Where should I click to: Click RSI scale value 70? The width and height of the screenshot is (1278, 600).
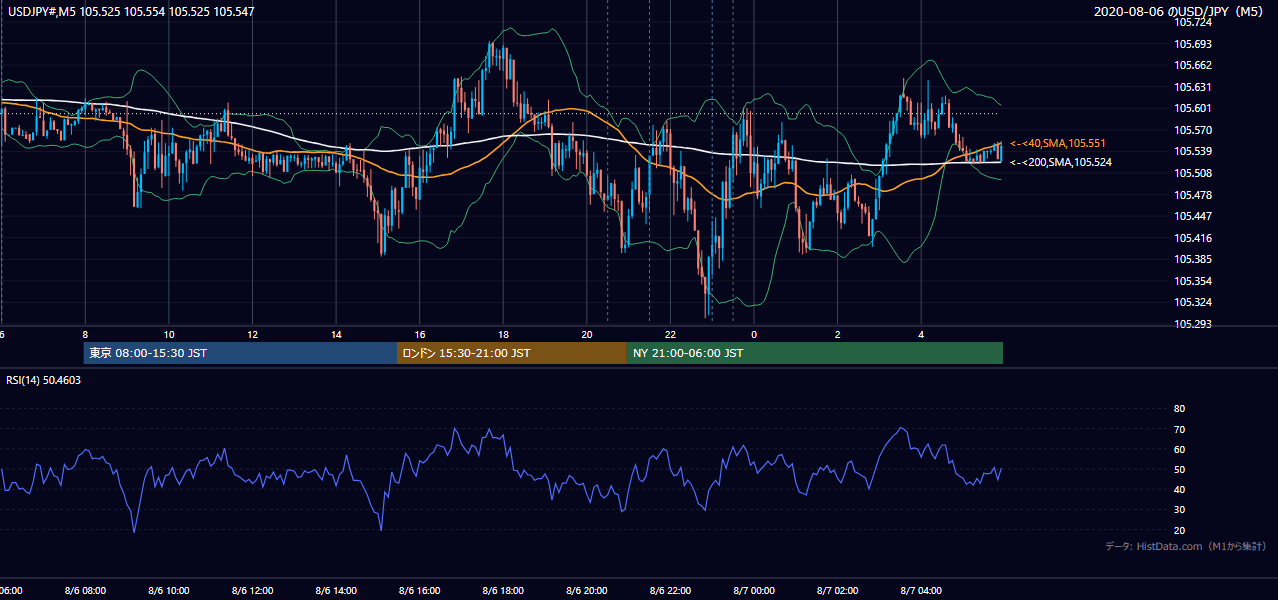point(1180,429)
